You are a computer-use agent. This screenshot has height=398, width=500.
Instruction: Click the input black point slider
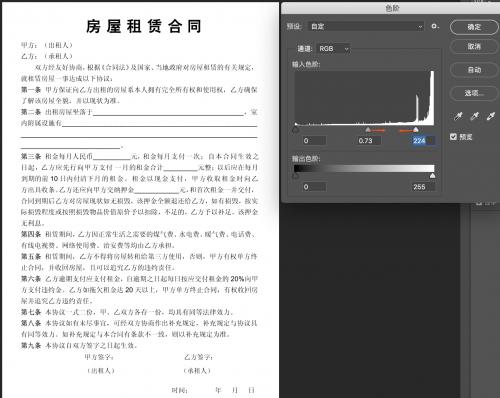click(295, 129)
